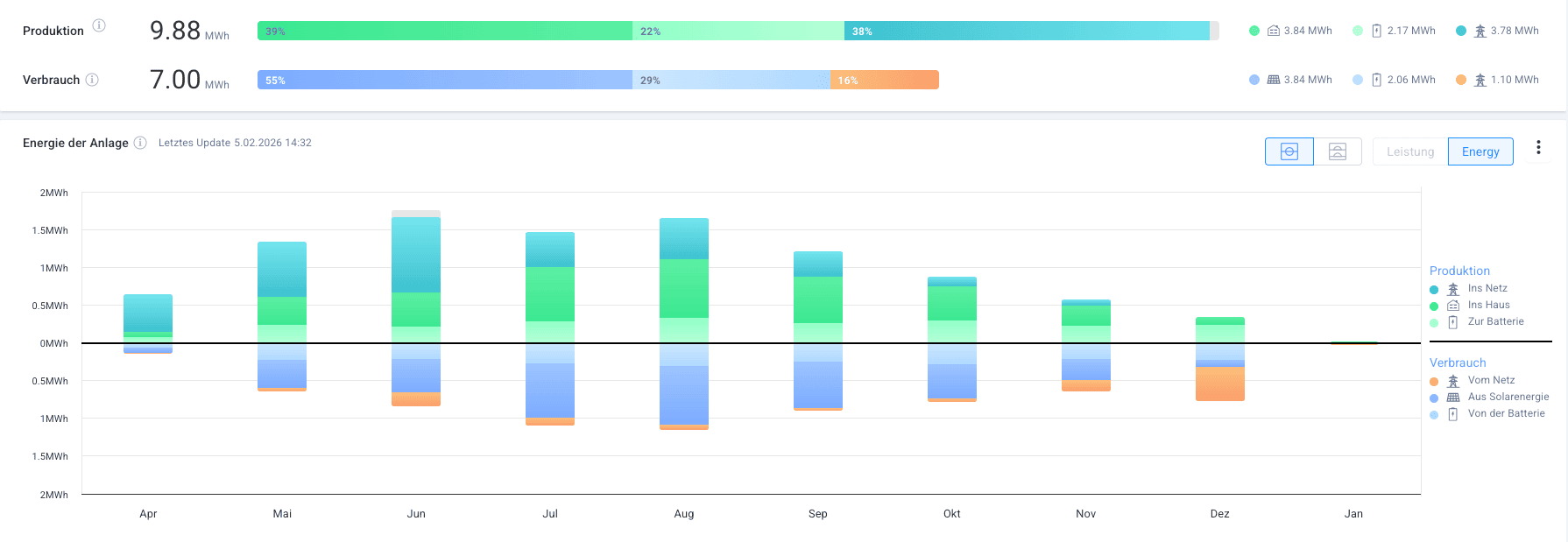Click the Zur Batterie legend entry
This screenshot has width=1568, height=542.
pyautogui.click(x=1495, y=321)
